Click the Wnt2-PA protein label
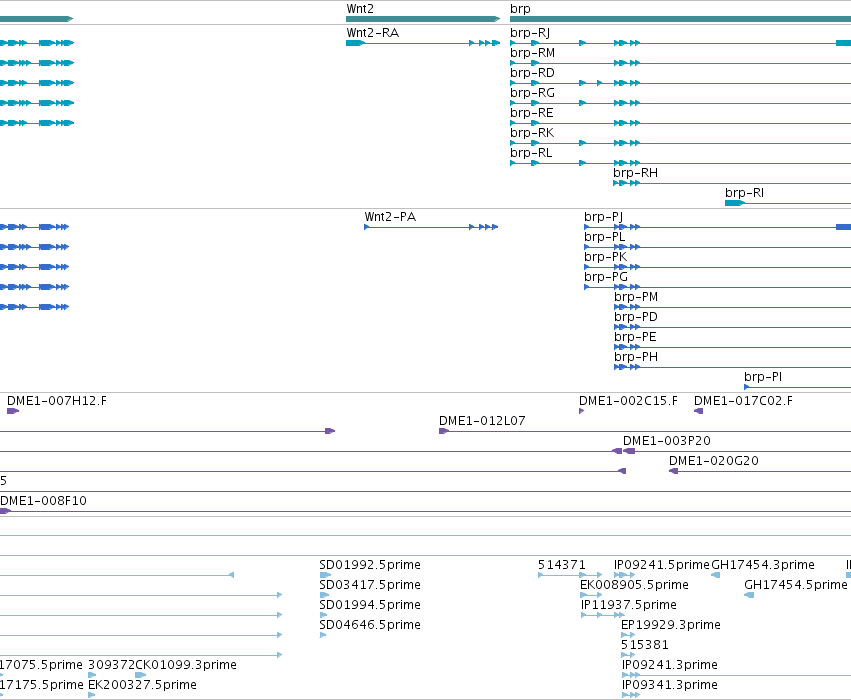 [x=390, y=217]
